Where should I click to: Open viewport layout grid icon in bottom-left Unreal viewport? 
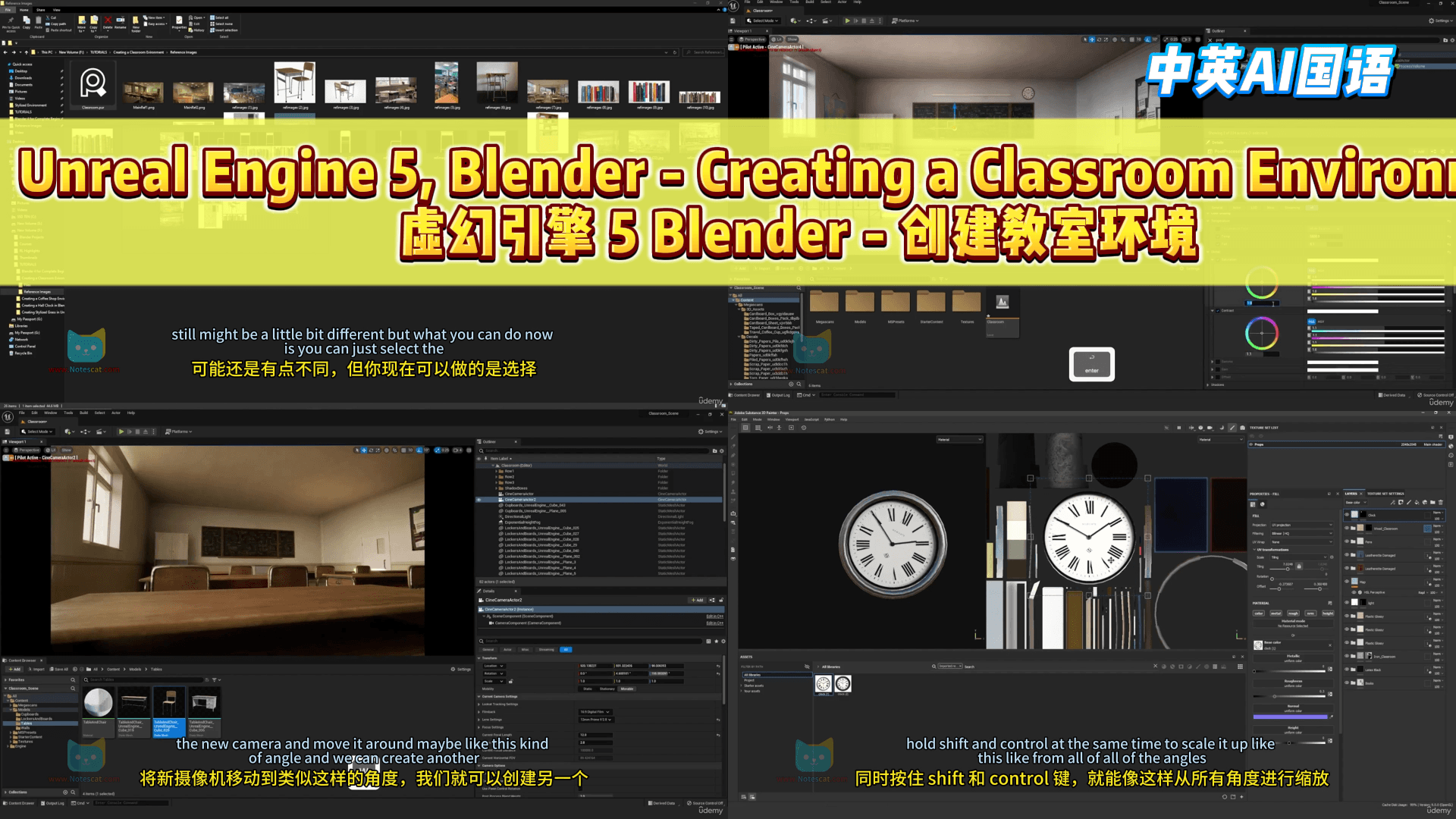pyautogui.click(x=469, y=450)
